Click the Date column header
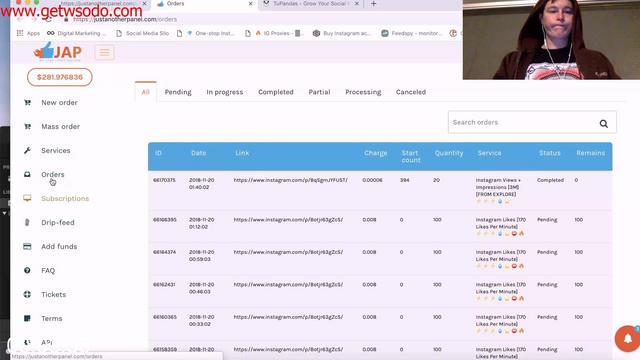Viewport: 640px width, 360px height. (x=198, y=153)
